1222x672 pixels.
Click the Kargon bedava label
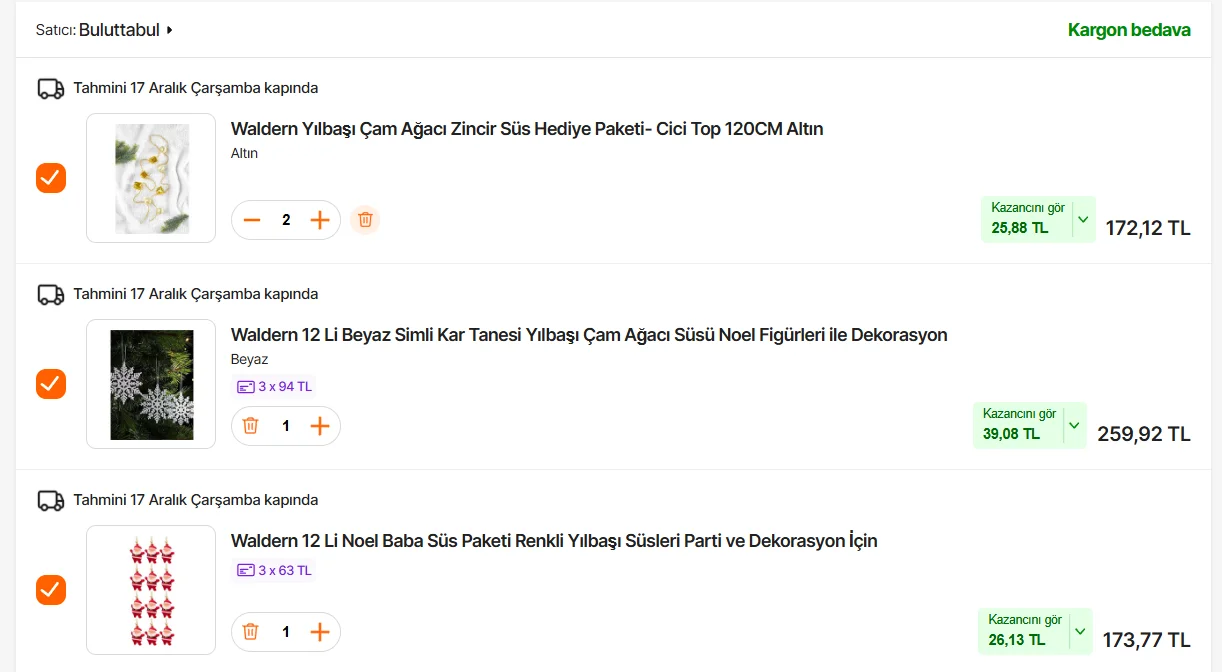(x=1129, y=30)
